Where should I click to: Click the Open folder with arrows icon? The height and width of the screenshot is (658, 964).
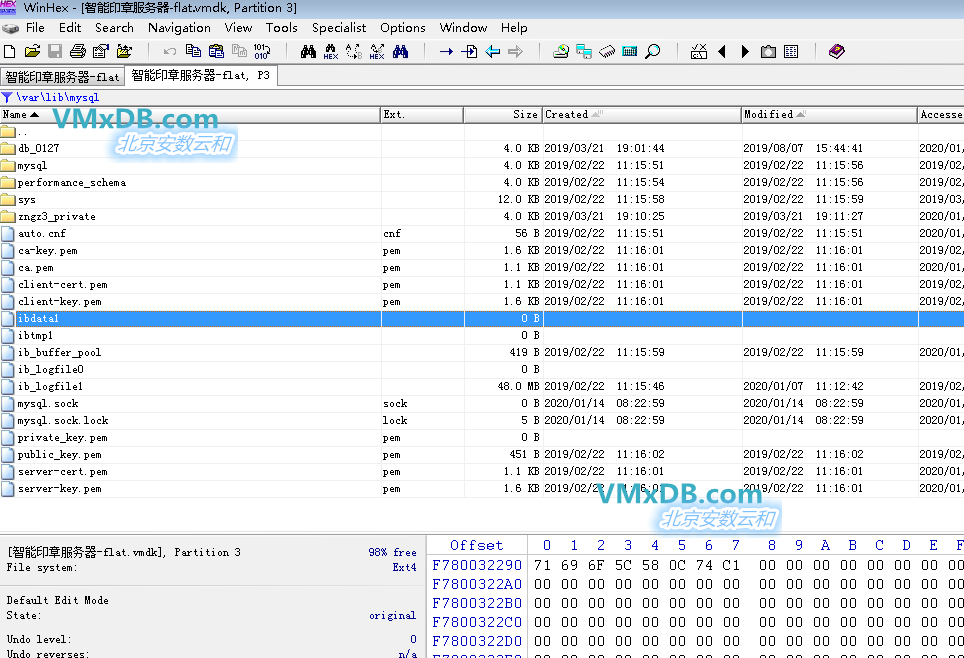124,52
